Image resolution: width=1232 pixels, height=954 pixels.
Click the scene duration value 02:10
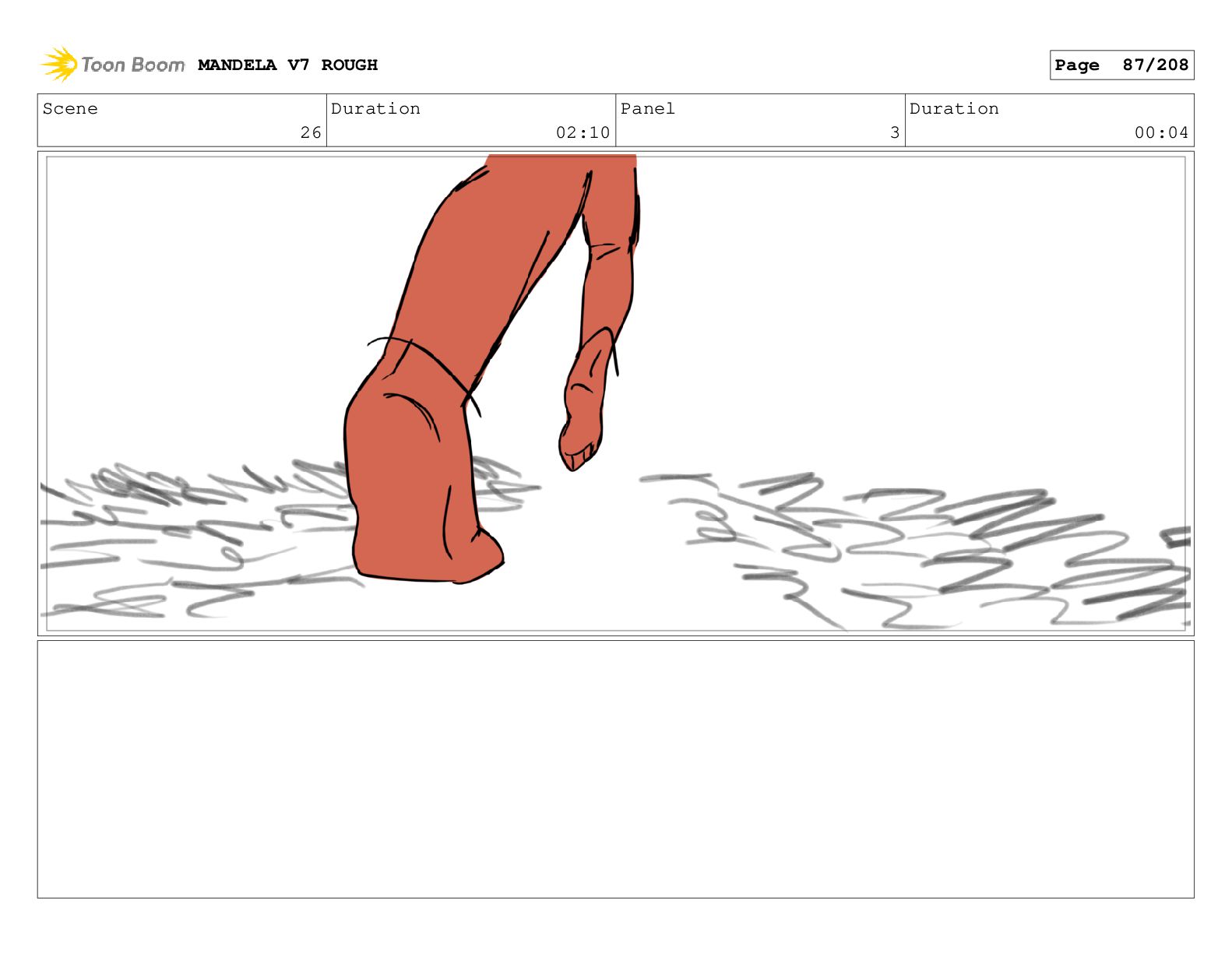click(583, 132)
